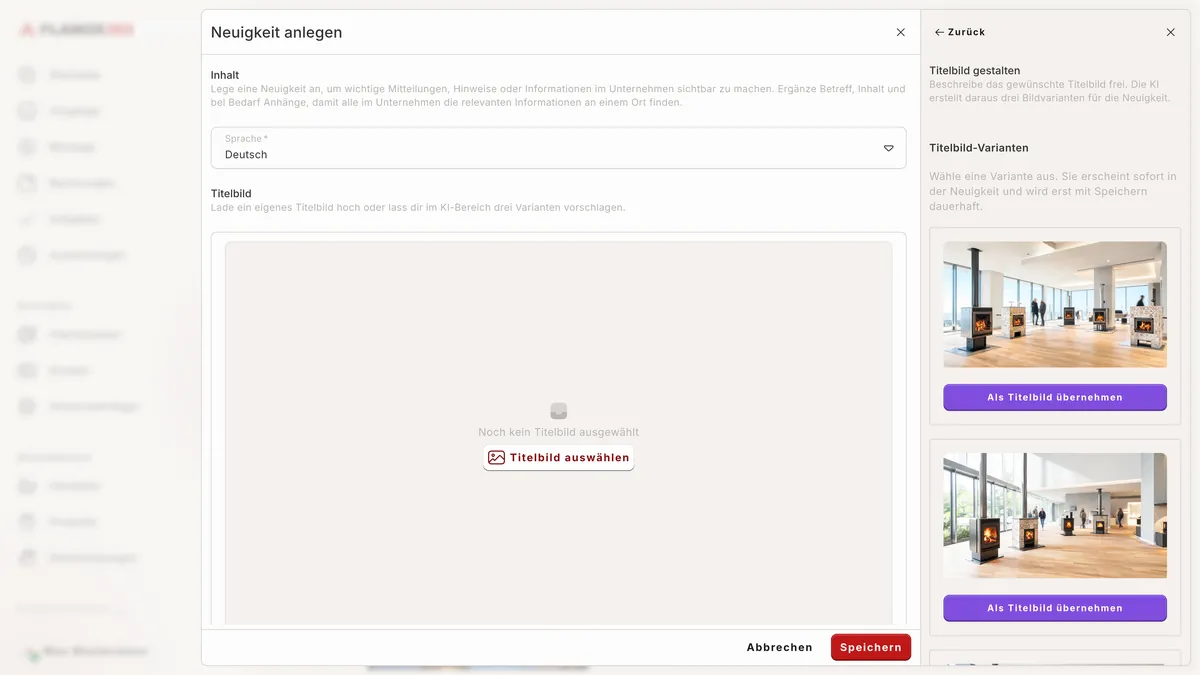This screenshot has width=1200, height=675.
Task: Go back using the Zurück link
Action: point(960,32)
